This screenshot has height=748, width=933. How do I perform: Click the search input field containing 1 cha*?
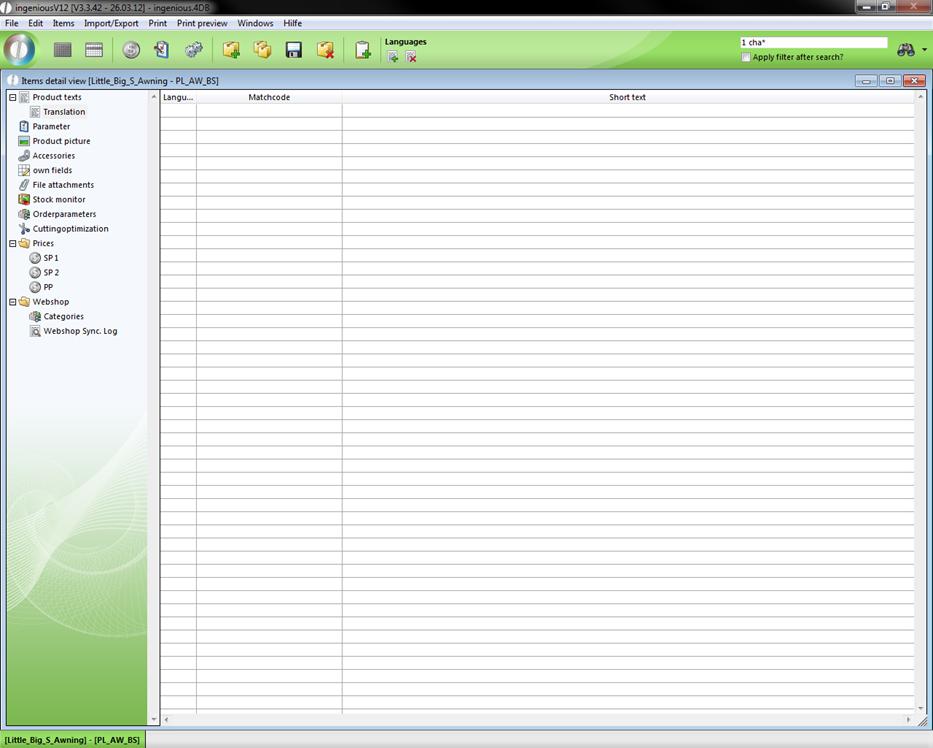813,42
